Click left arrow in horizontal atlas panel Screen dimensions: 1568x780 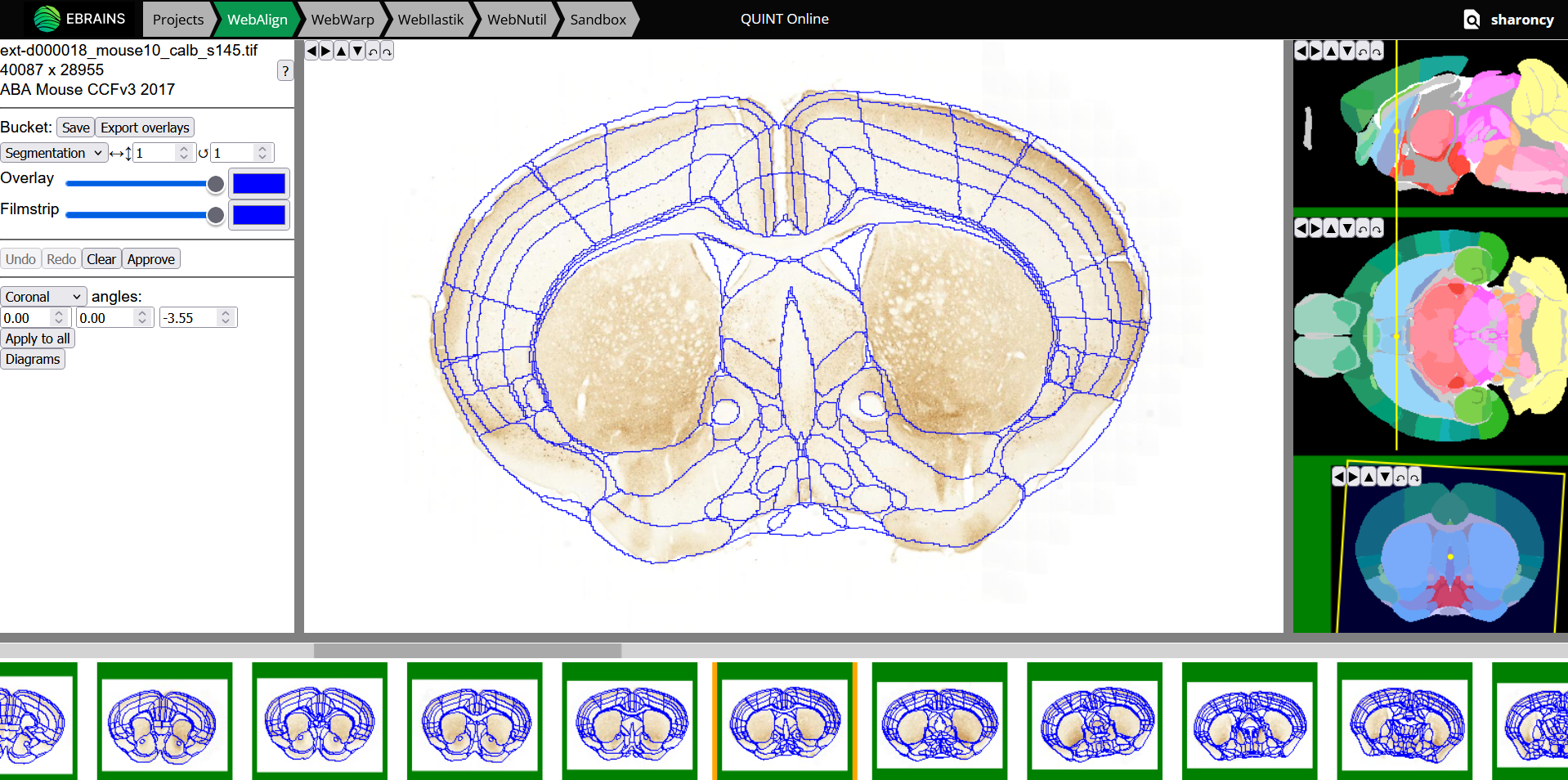tap(1301, 229)
